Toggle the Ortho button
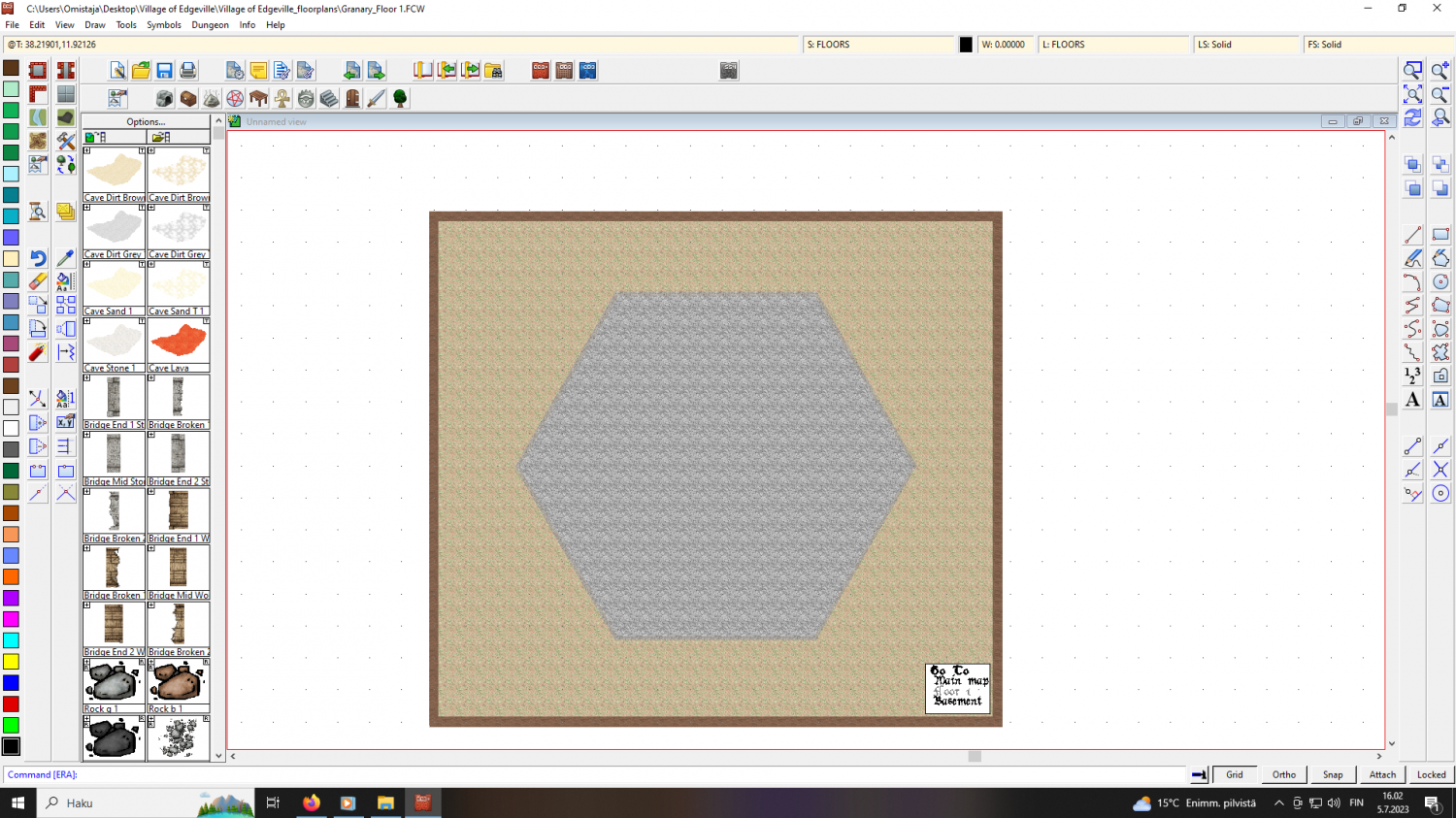1456x818 pixels. coord(1284,774)
